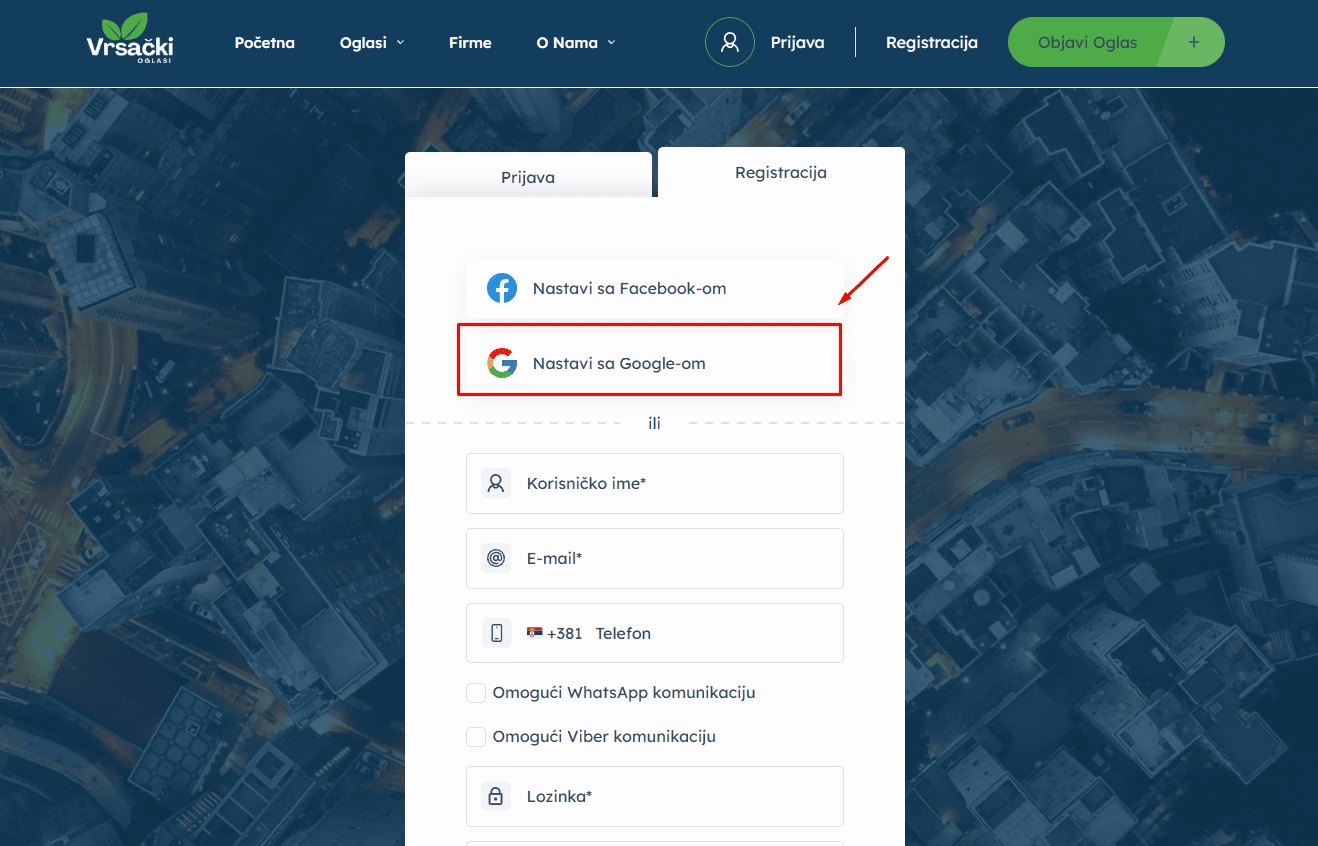Click the Serbian flag country selector
Screen dimensions: 1318x846
pyautogui.click(x=535, y=633)
